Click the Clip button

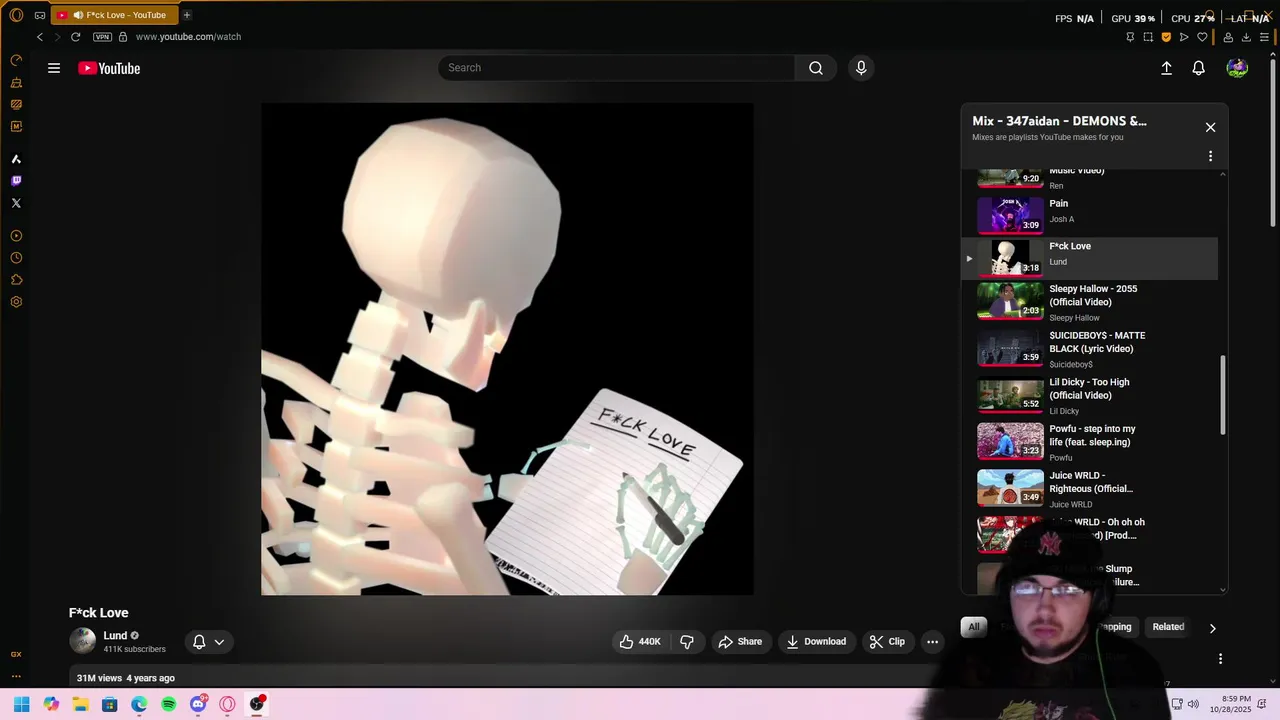tap(887, 642)
